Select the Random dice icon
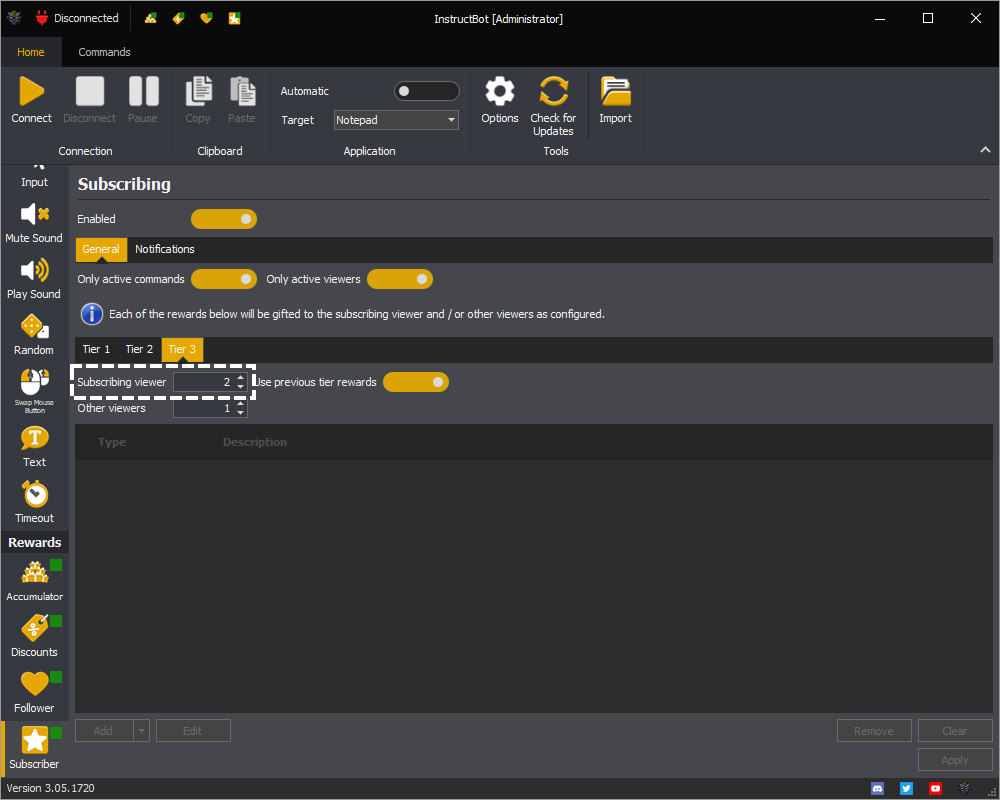The height and width of the screenshot is (800, 1000). [34, 327]
